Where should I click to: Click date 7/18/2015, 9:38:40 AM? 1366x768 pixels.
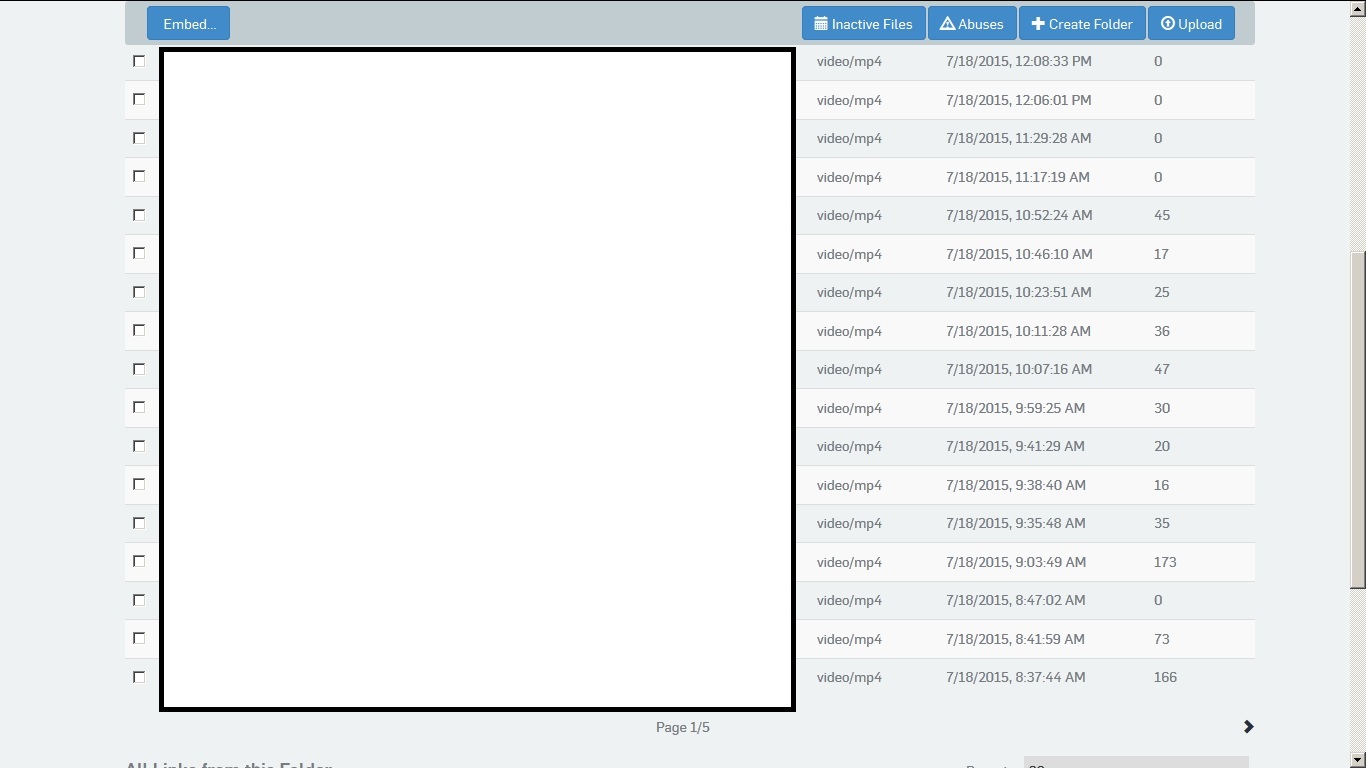click(1016, 485)
